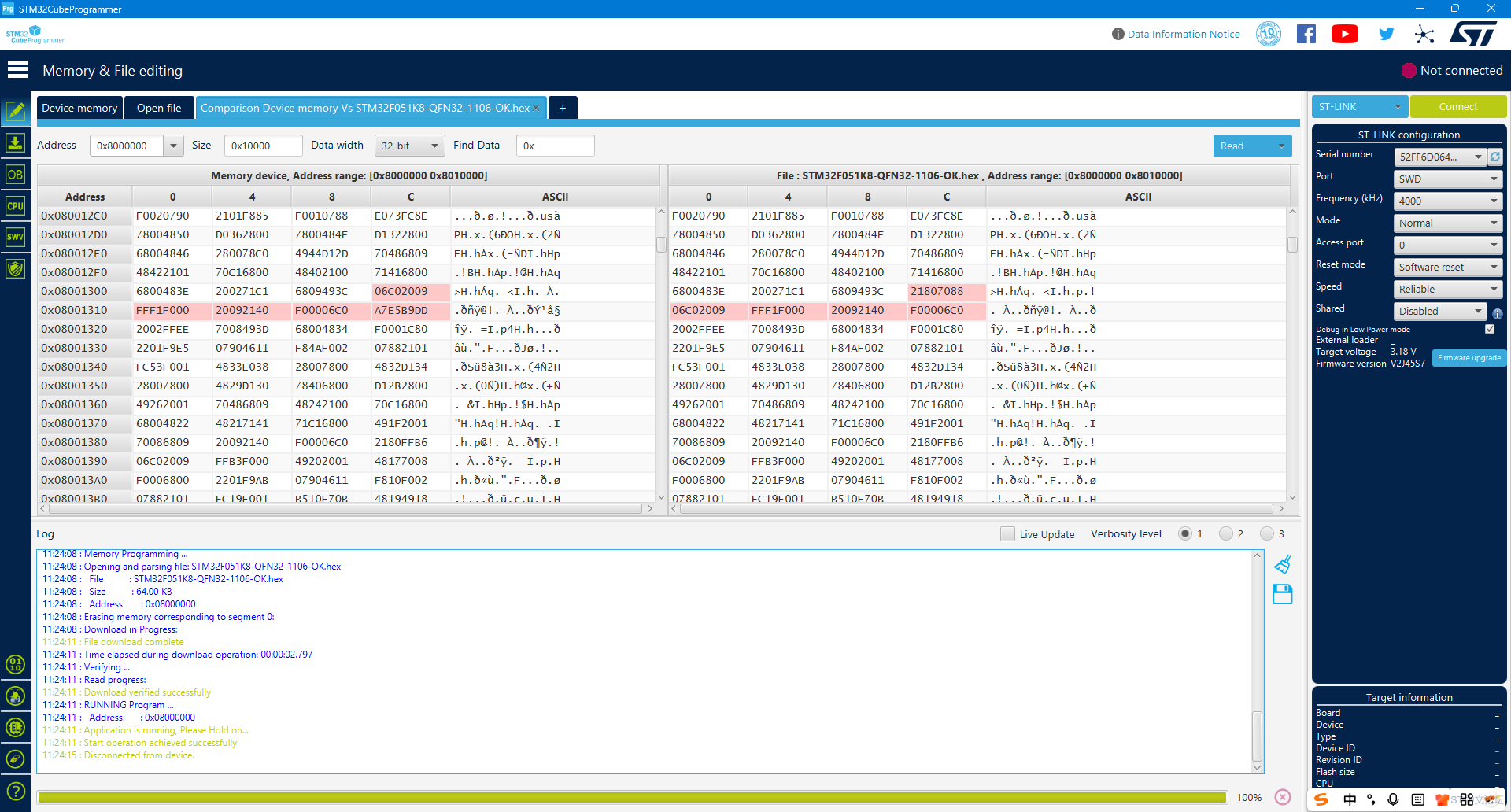This screenshot has height=812, width=1511.
Task: Cancel the operation next to progress bar
Action: [1283, 797]
